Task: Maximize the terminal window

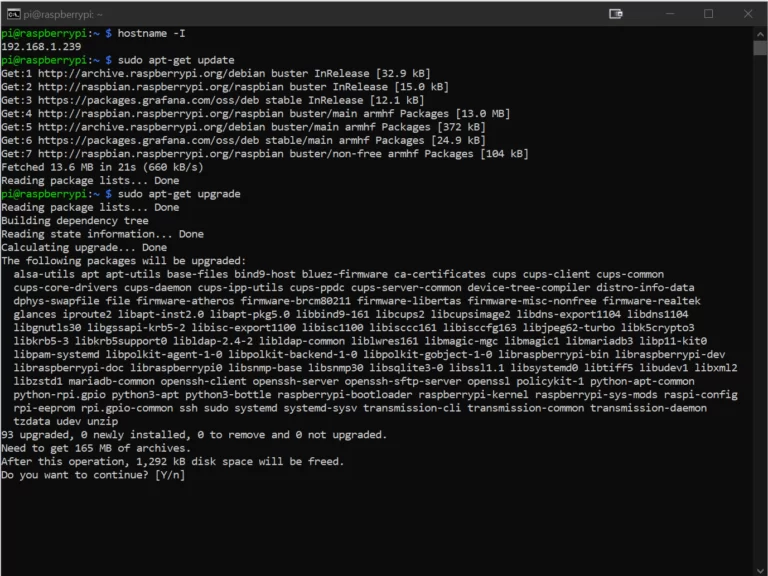Action: click(708, 14)
